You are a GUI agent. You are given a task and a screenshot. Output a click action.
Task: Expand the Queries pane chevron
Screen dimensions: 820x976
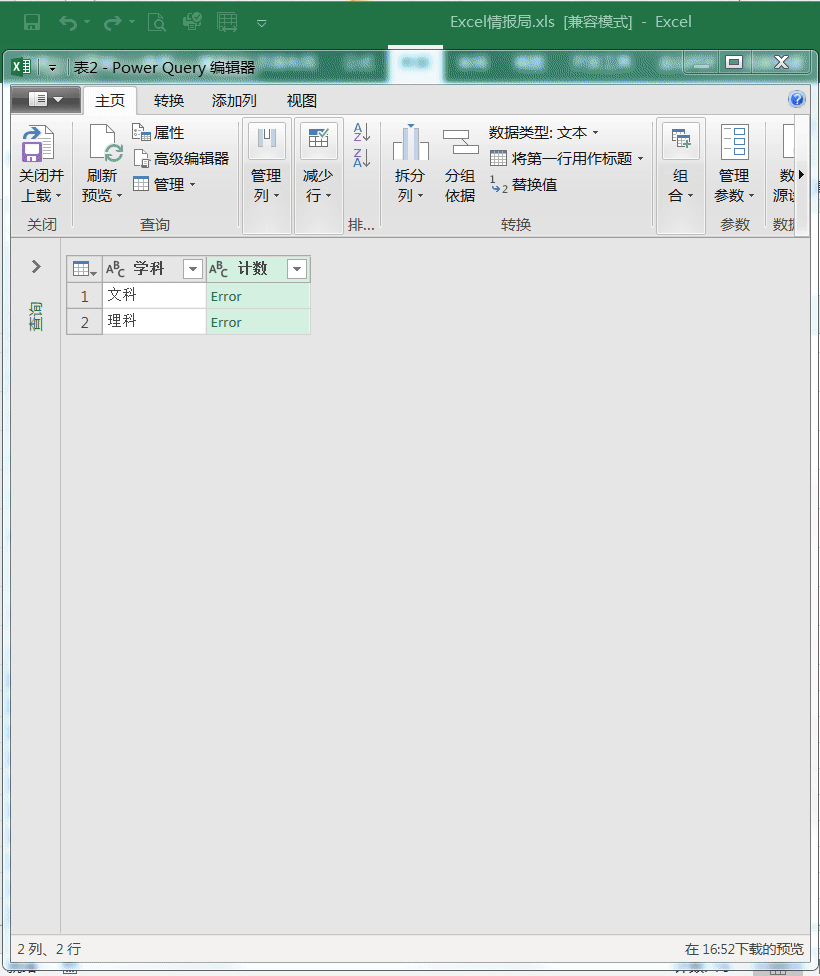coord(36,266)
